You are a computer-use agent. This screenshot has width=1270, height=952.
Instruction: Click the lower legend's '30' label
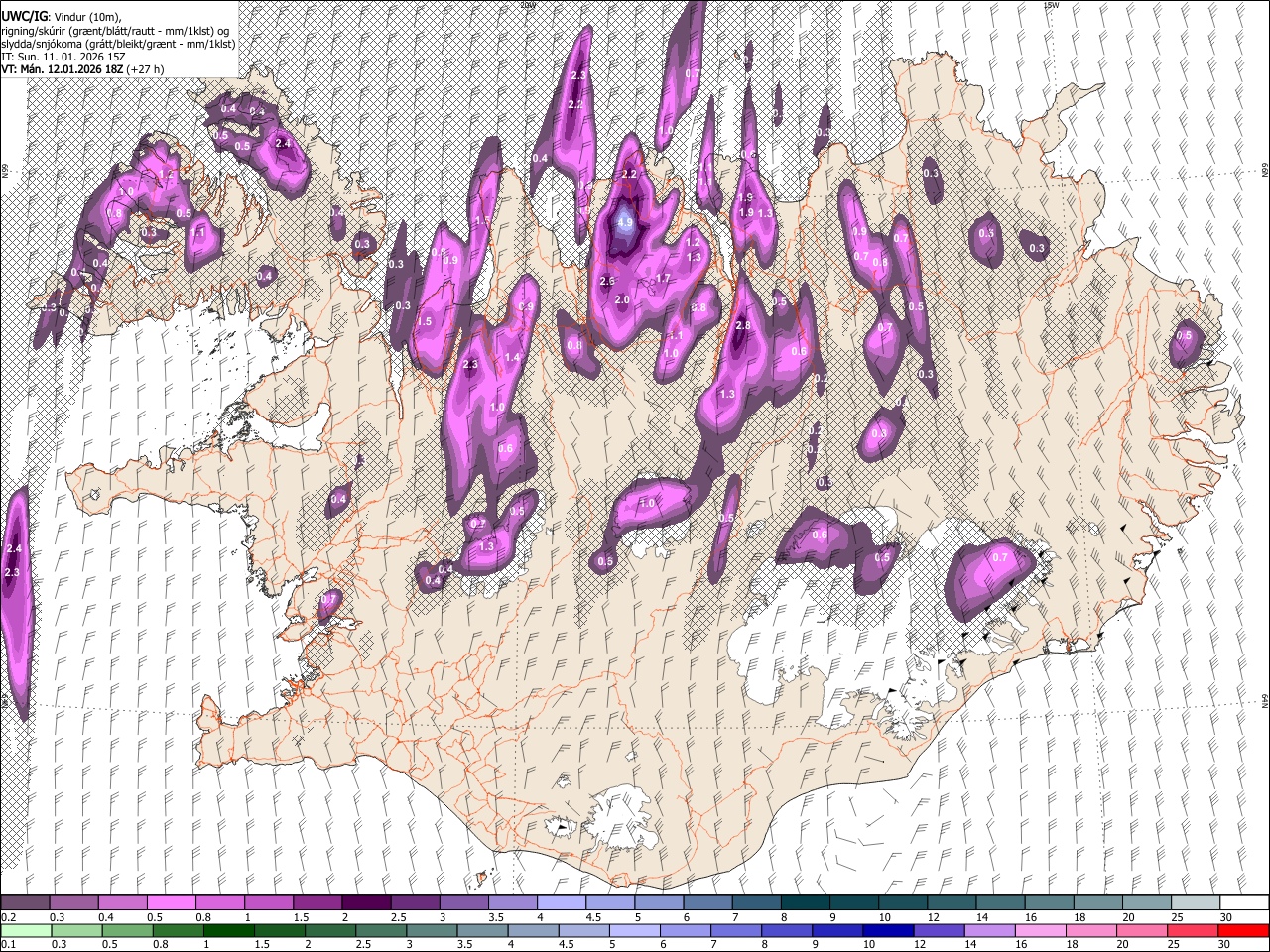tap(1225, 945)
